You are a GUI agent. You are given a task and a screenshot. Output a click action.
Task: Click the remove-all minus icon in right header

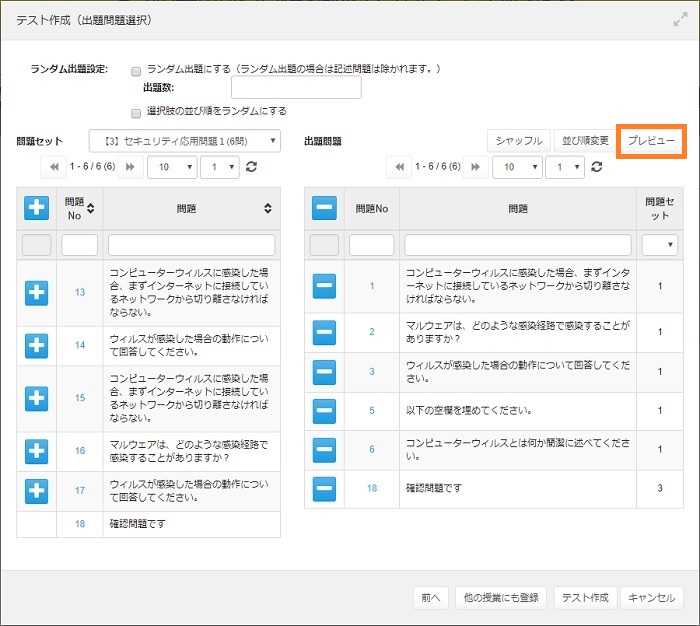click(x=324, y=208)
